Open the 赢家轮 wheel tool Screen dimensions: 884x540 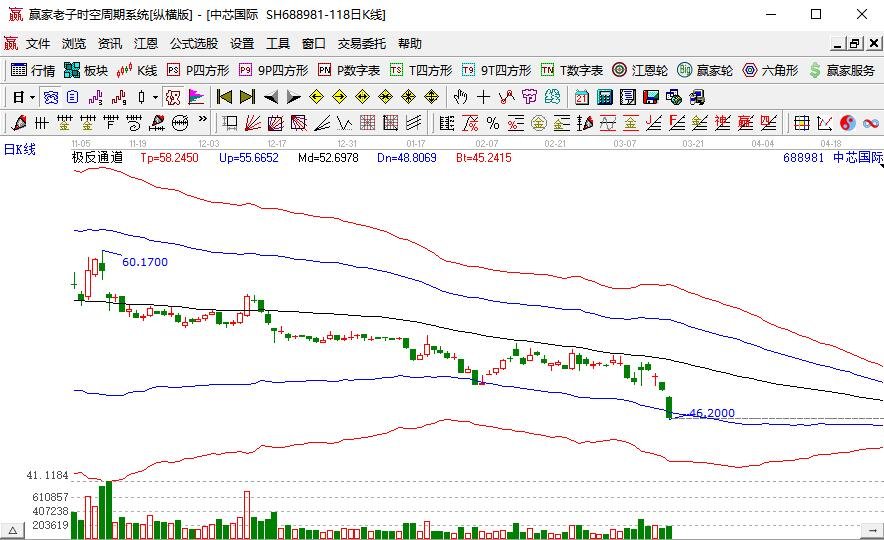(705, 70)
